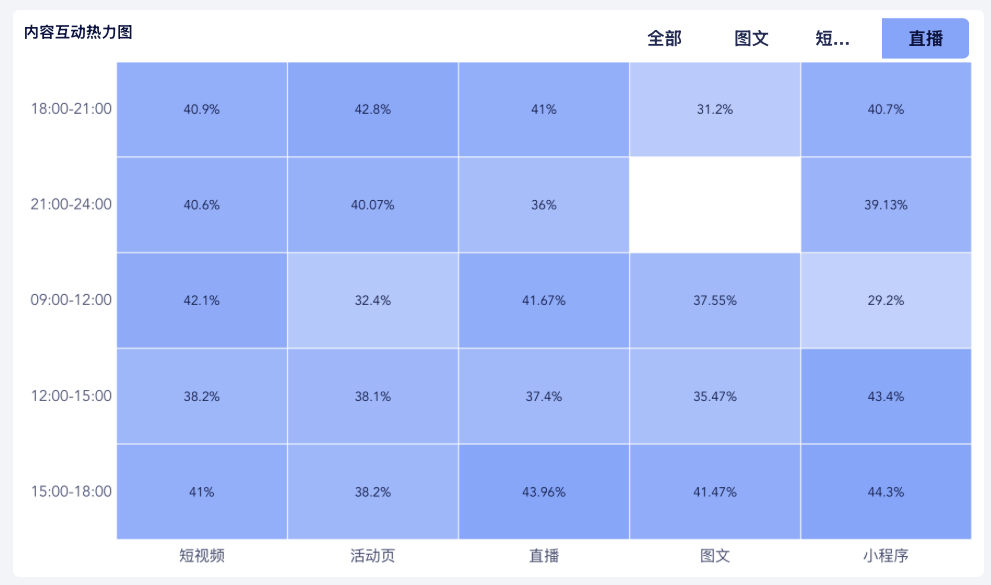This screenshot has width=991, height=585.
Task: Click the 44.3% heatmap cell
Action: point(886,492)
